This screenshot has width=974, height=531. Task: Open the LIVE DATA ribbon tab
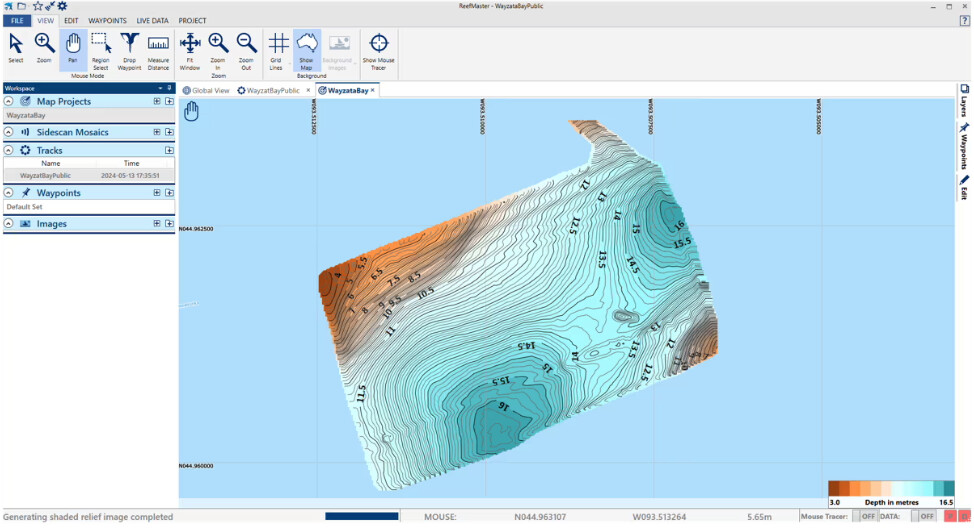[152, 20]
